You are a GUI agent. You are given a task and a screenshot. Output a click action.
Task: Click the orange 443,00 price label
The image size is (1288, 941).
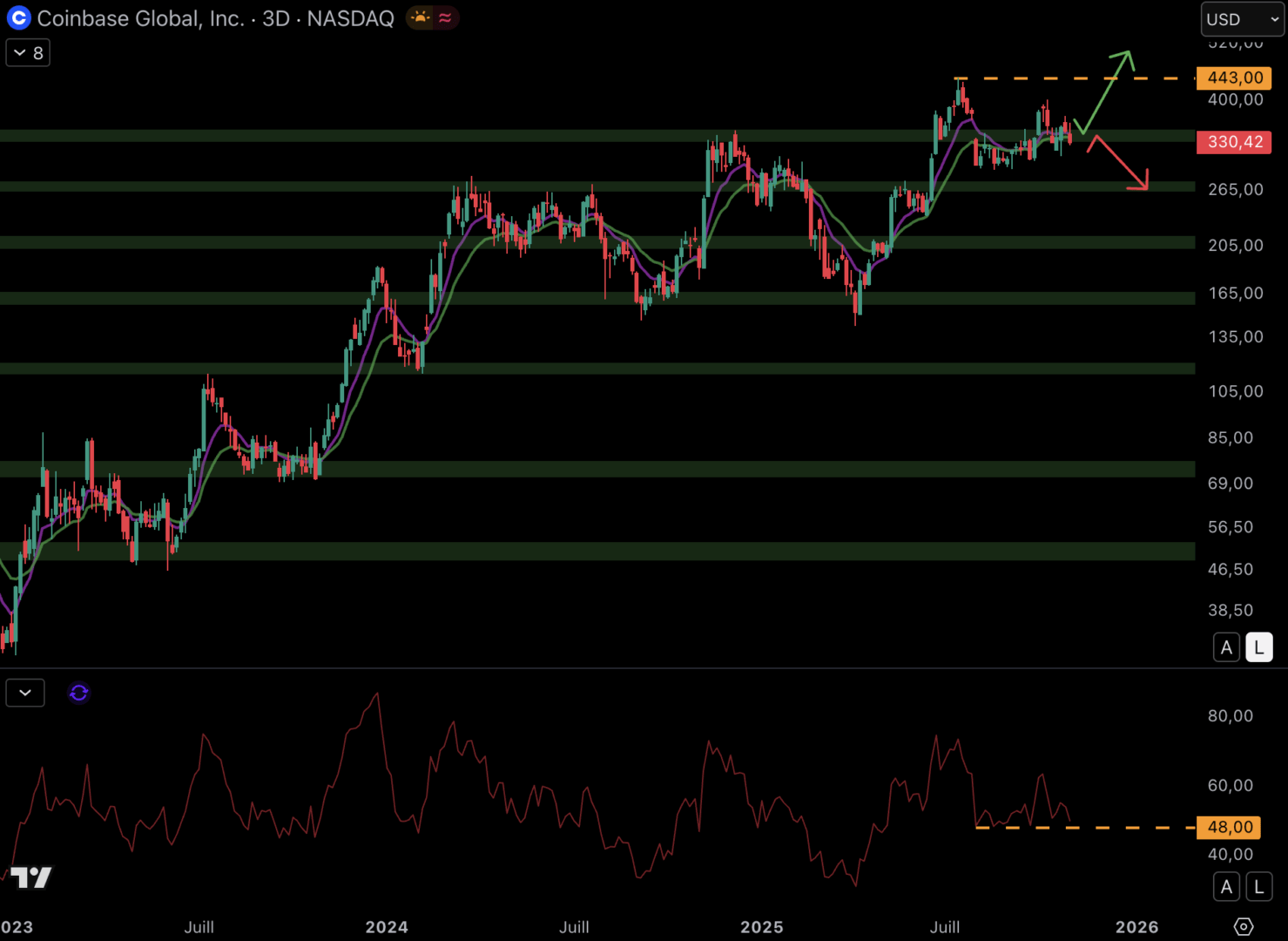click(x=1234, y=78)
